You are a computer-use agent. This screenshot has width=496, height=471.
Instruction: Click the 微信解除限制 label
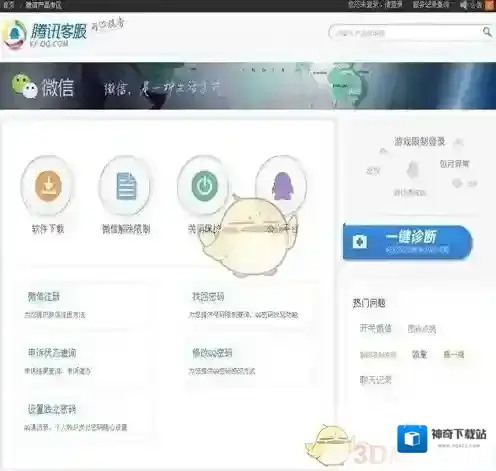point(126,229)
